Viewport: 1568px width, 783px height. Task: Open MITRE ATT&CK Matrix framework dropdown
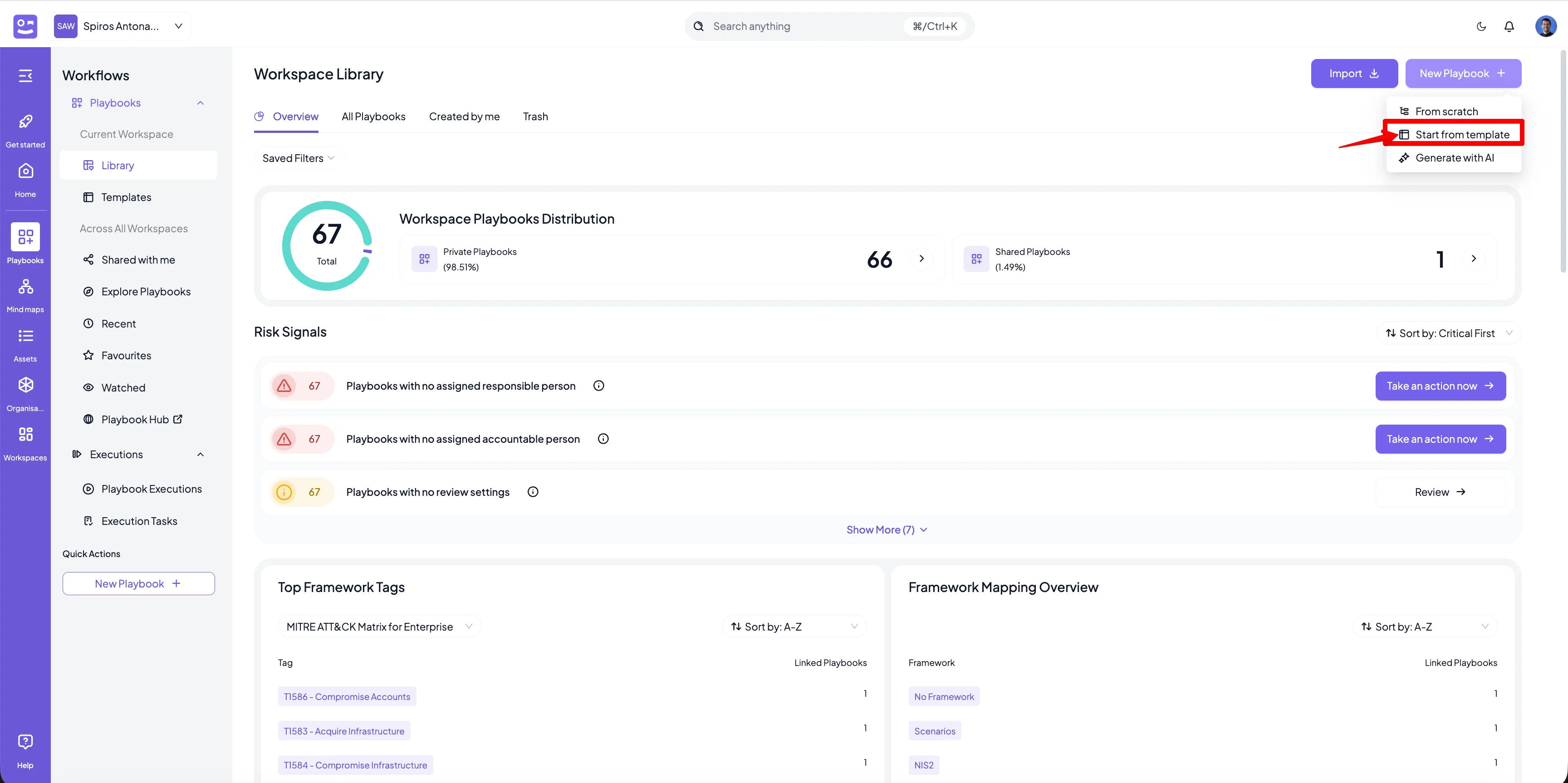point(379,626)
